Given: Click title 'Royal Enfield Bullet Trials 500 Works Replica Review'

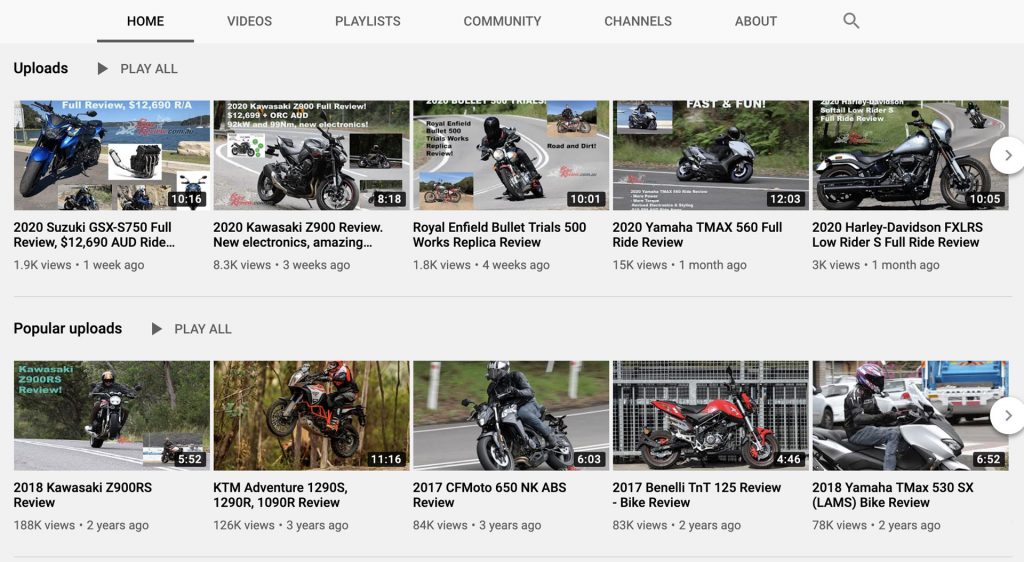Looking at the screenshot, I should (x=500, y=235).
